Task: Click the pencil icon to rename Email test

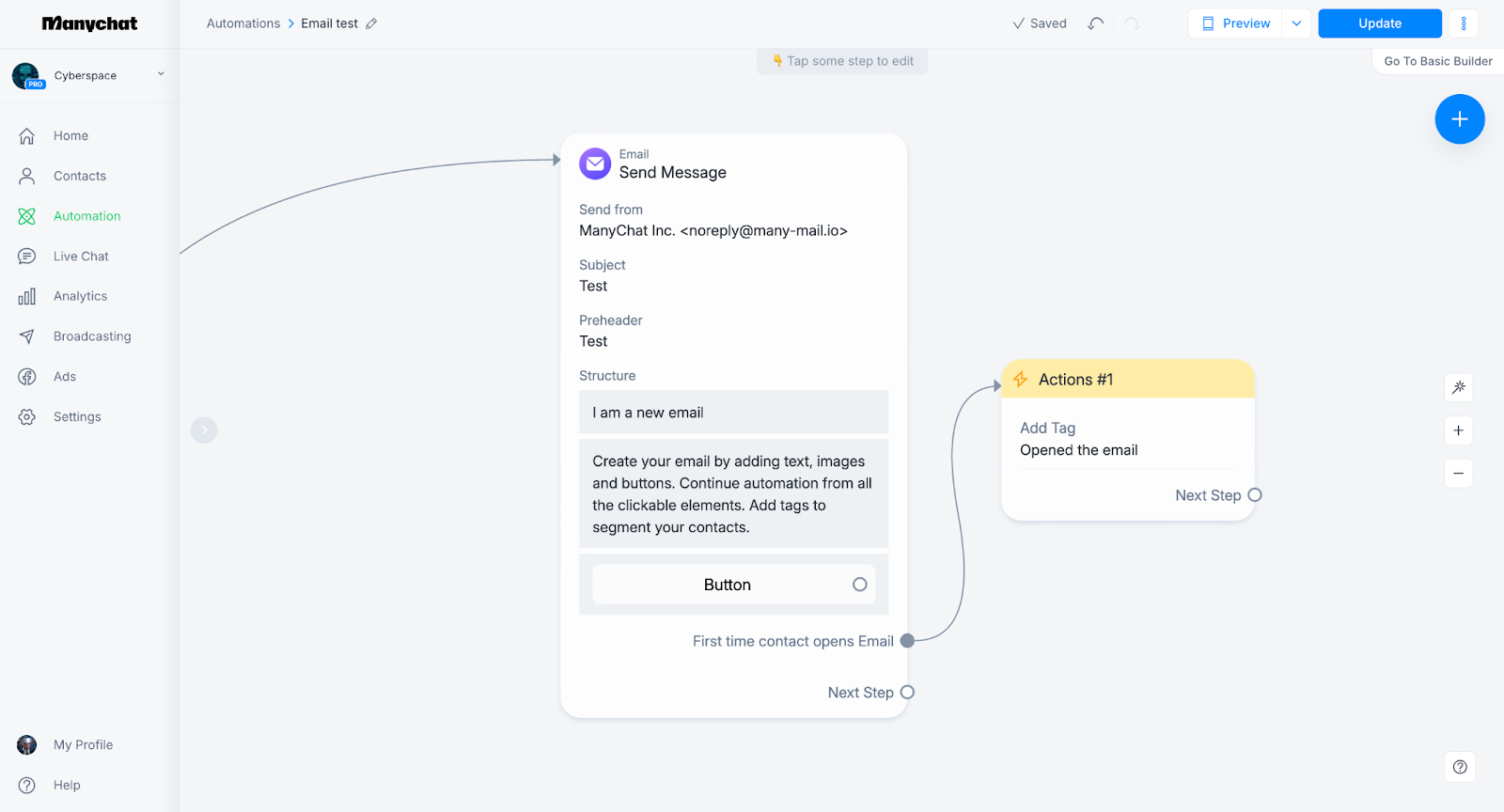Action: tap(371, 23)
